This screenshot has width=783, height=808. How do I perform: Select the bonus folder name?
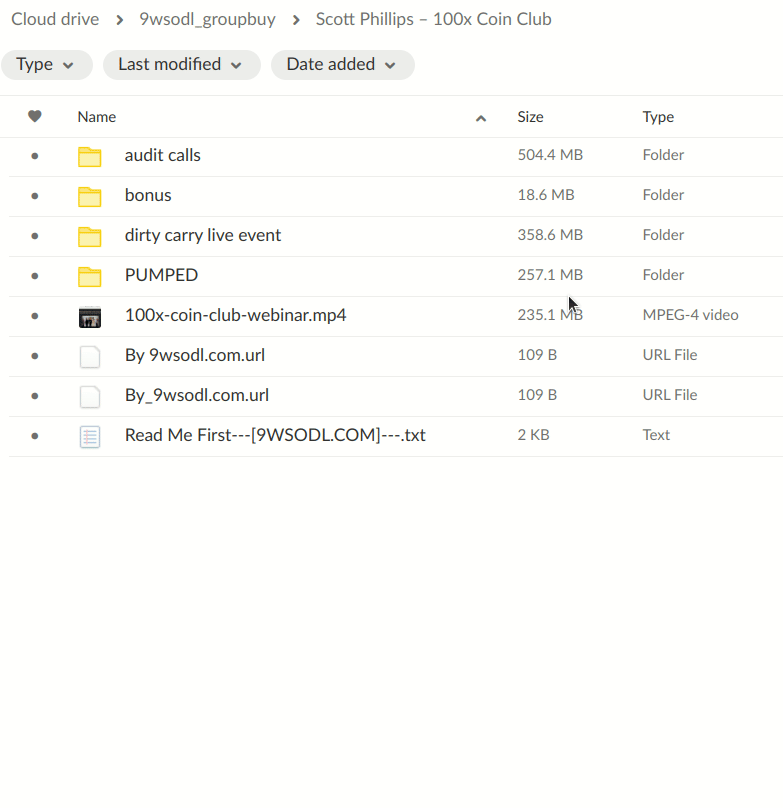(x=148, y=195)
